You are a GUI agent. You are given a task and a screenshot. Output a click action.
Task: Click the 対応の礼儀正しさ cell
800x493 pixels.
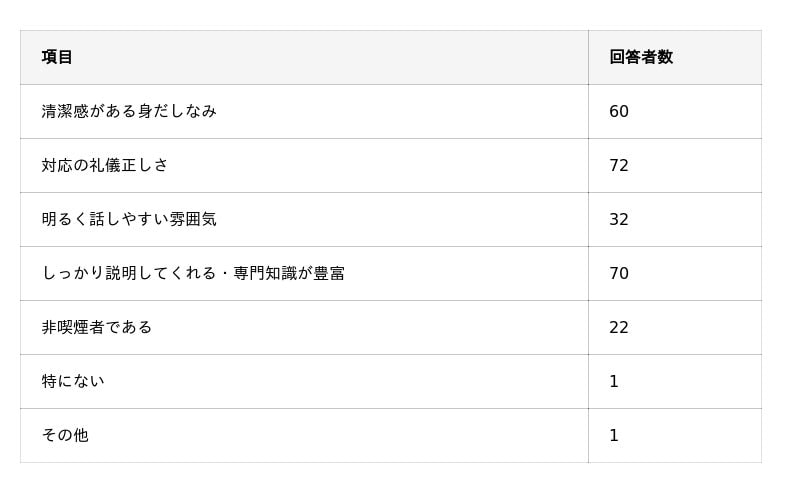[x=104, y=165]
